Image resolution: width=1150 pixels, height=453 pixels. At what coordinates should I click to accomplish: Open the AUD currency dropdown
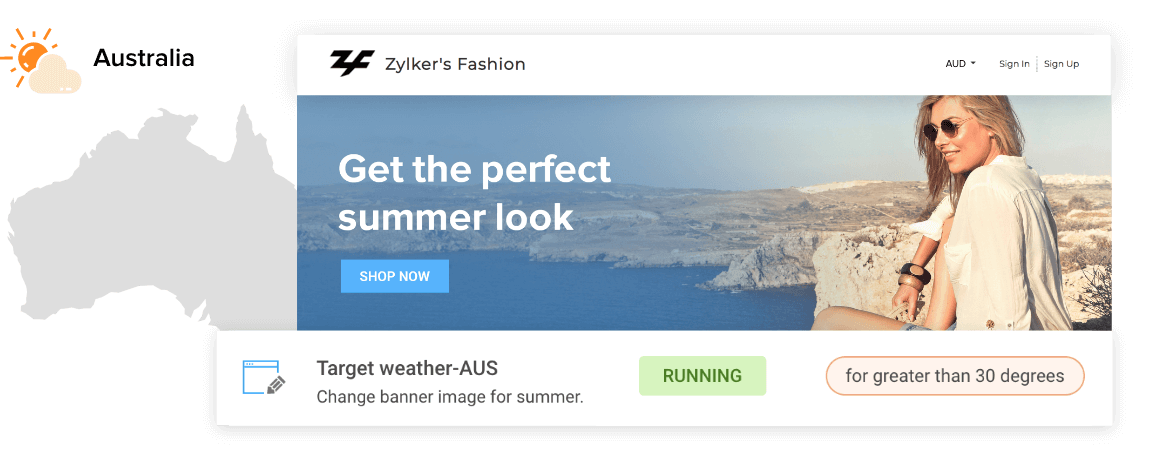click(960, 64)
